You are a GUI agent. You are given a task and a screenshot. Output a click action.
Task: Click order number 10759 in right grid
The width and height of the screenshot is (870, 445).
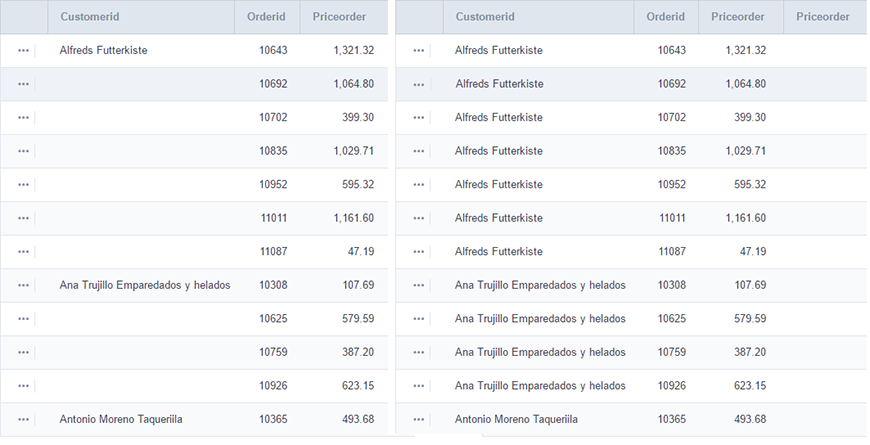coord(672,353)
